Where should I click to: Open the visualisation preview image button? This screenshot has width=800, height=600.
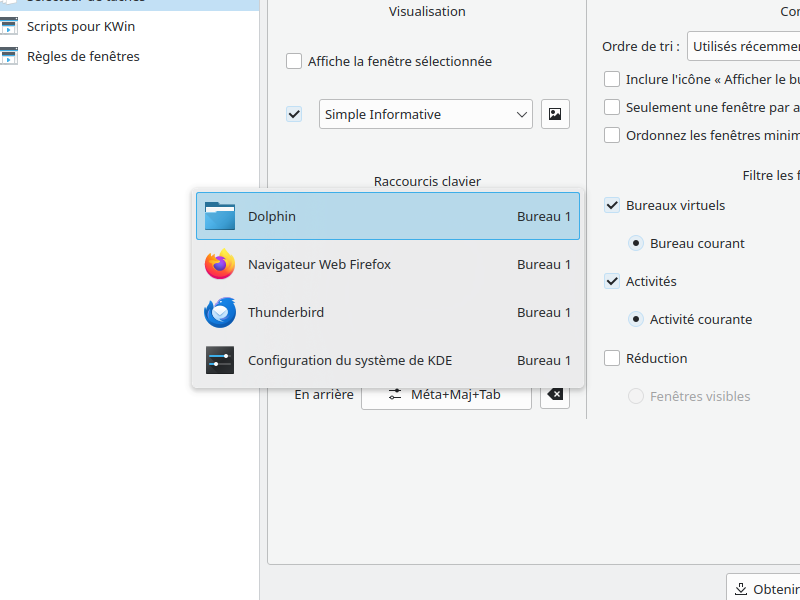pos(555,114)
